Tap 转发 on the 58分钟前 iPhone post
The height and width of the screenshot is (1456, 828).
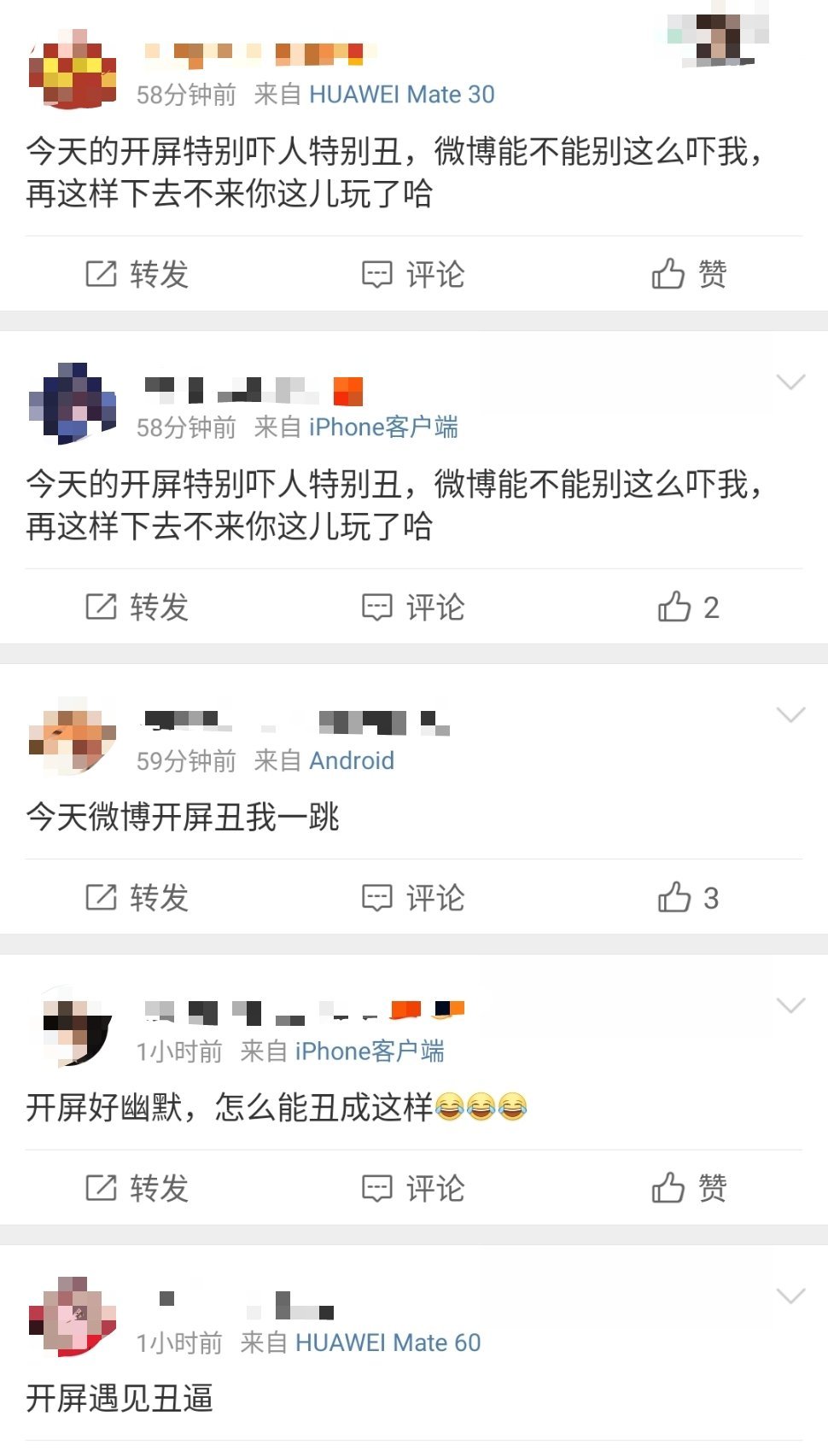pyautogui.click(x=137, y=607)
